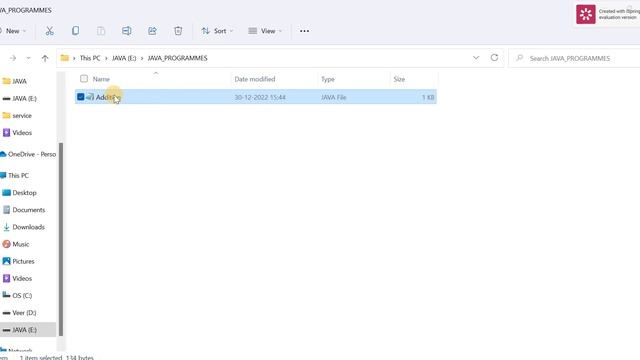The width and height of the screenshot is (640, 360).
Task: Open Veer (D:) drive in sidebar
Action: pos(19,313)
